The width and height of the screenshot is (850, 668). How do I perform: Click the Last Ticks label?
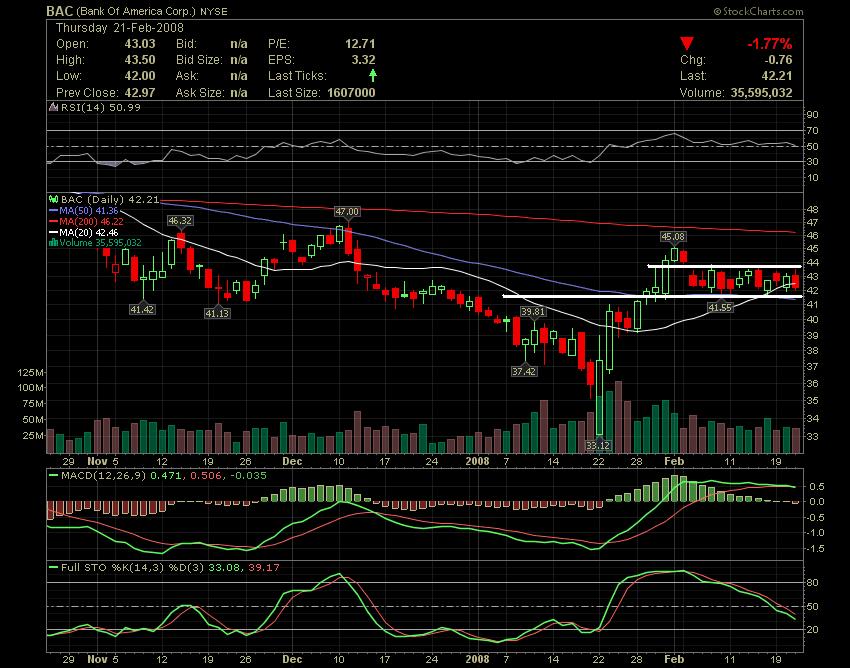coord(298,76)
